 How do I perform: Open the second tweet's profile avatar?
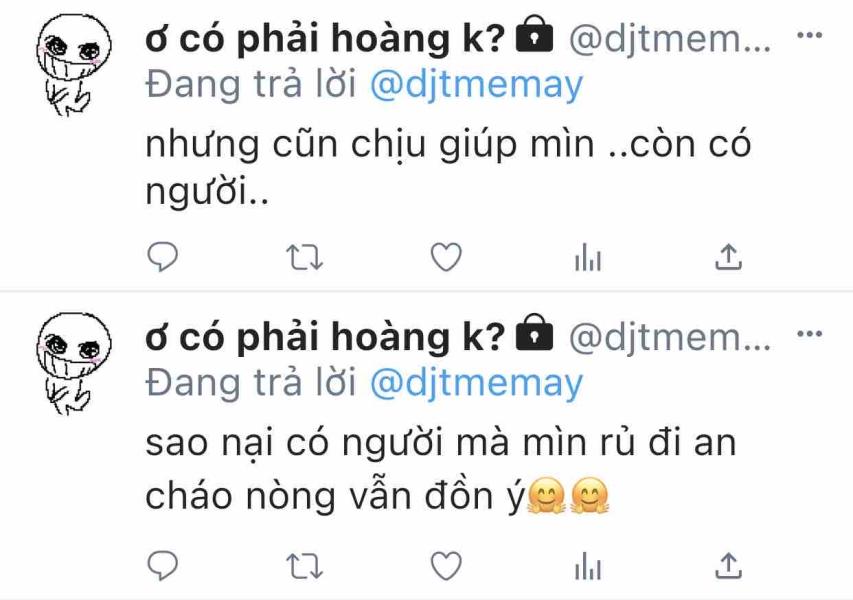73,363
